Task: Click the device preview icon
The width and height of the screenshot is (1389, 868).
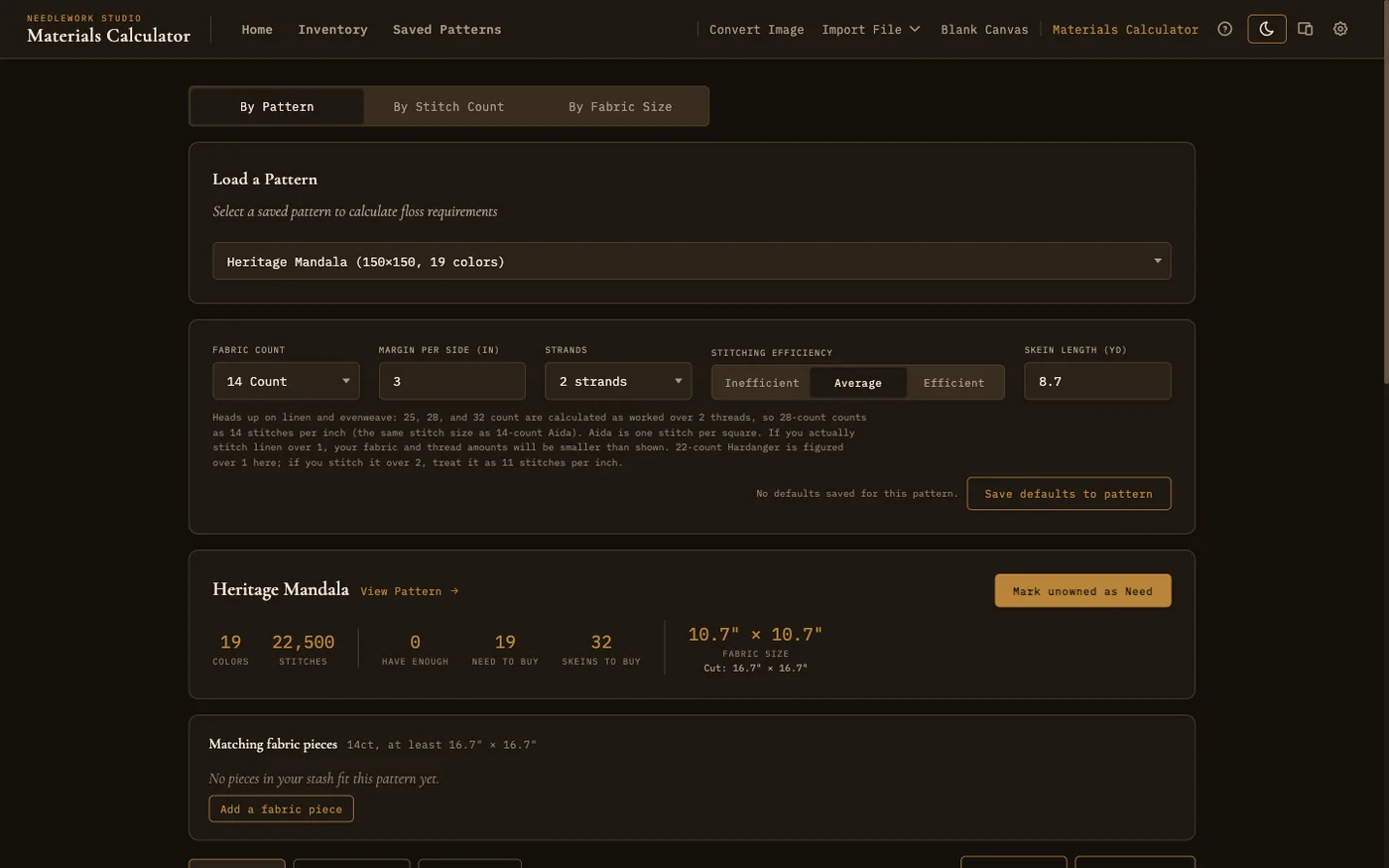Action: click(x=1306, y=29)
